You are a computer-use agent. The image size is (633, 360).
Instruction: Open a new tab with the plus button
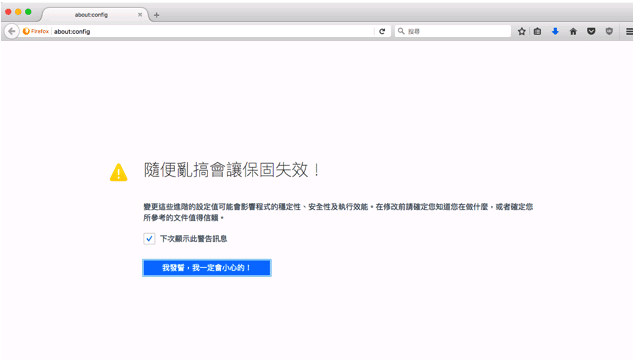[157, 15]
